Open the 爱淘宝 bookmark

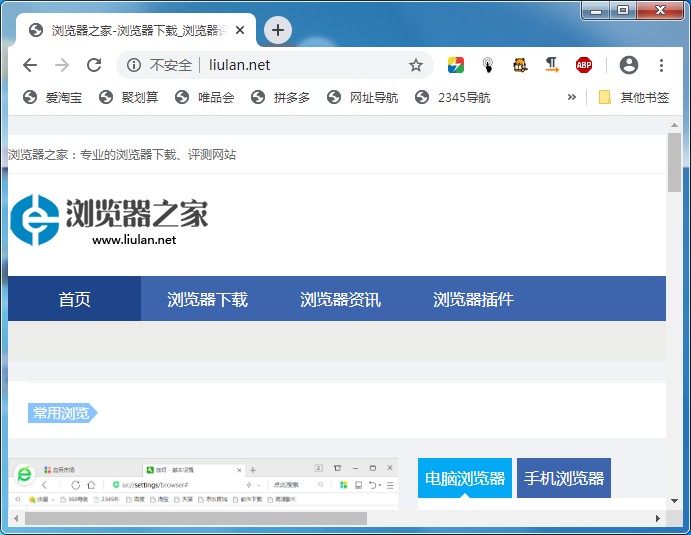point(52,97)
